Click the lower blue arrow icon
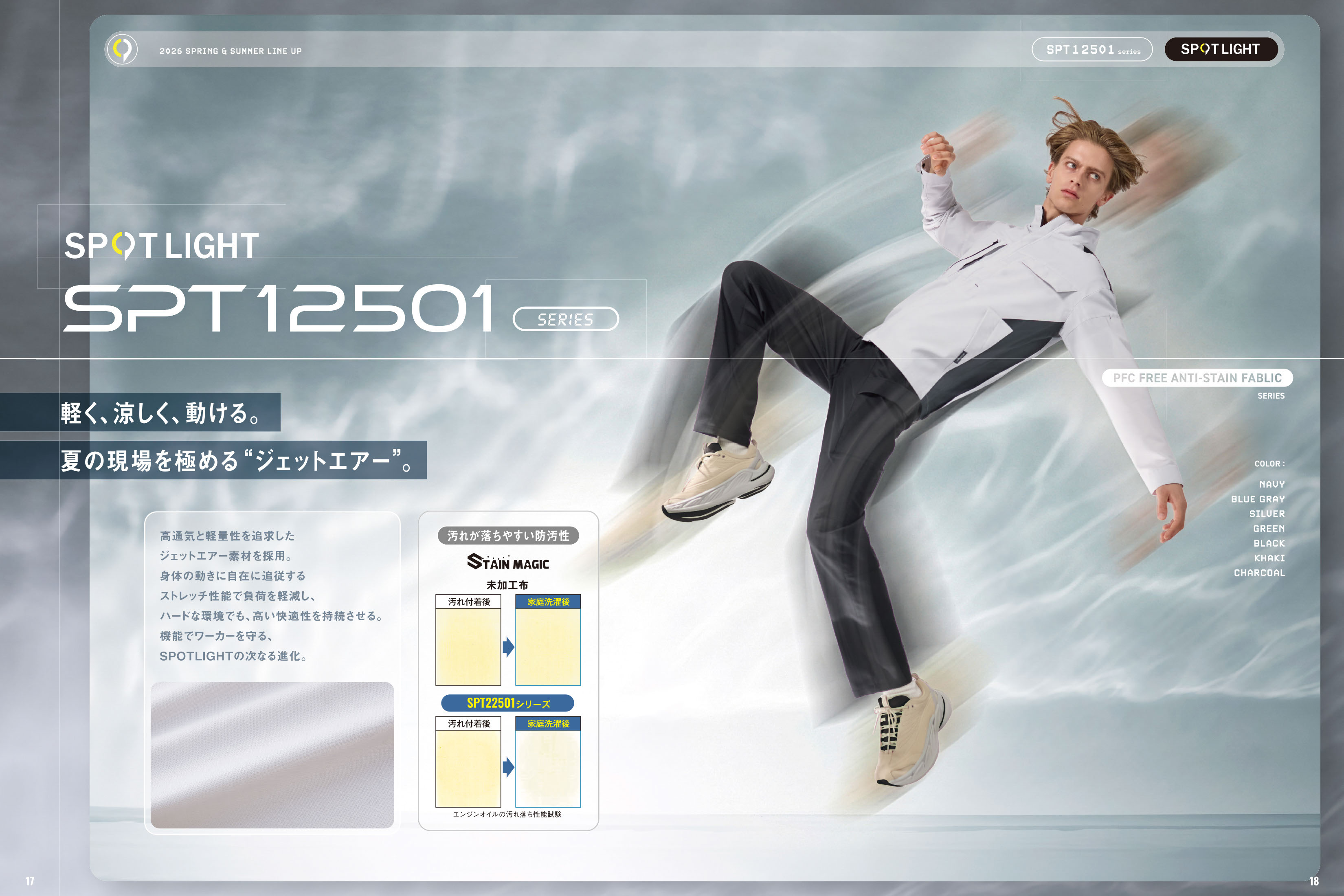Image resolution: width=1344 pixels, height=896 pixels. click(x=508, y=767)
